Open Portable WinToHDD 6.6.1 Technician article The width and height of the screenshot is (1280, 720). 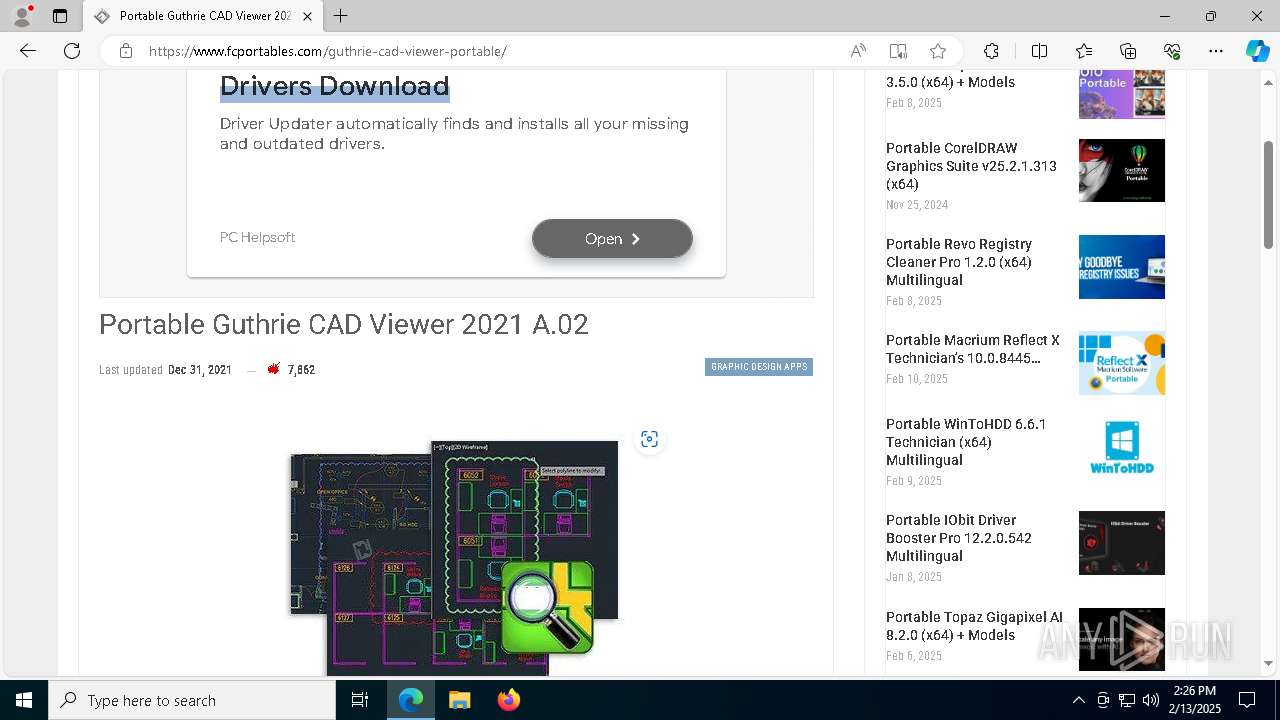966,442
